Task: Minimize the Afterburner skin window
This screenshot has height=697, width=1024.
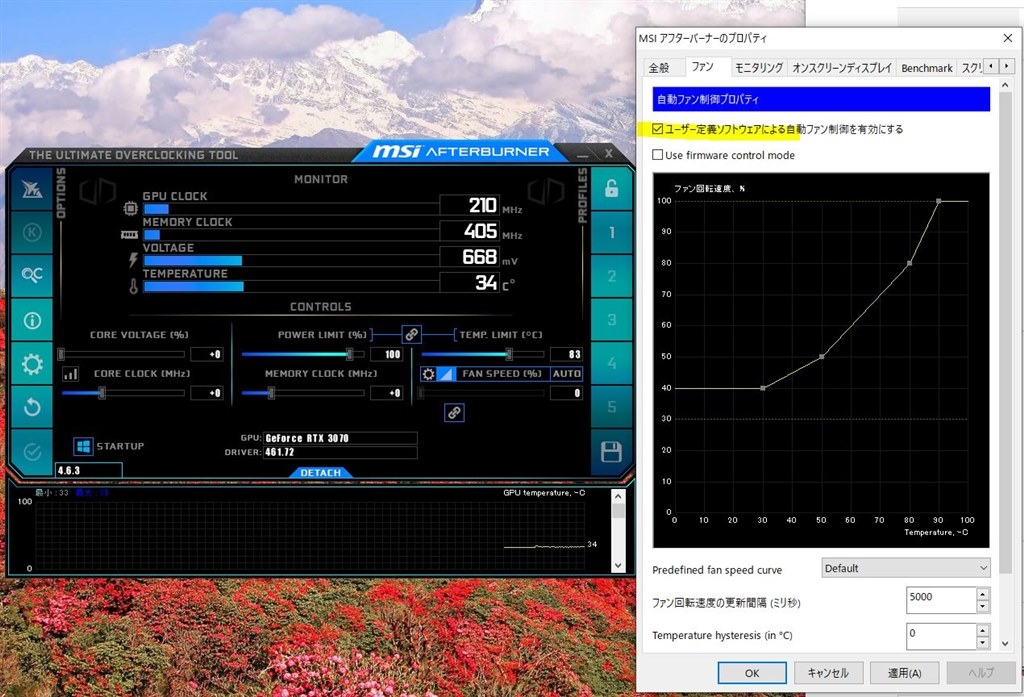Action: 583,154
